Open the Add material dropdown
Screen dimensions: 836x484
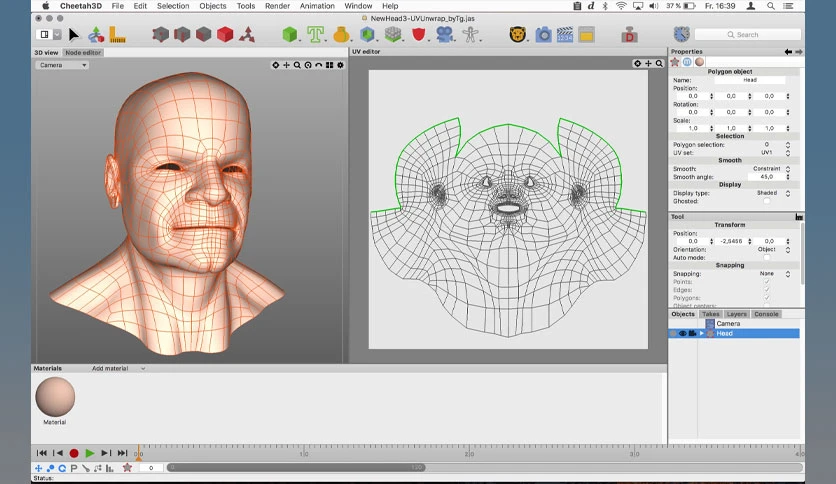tap(118, 368)
